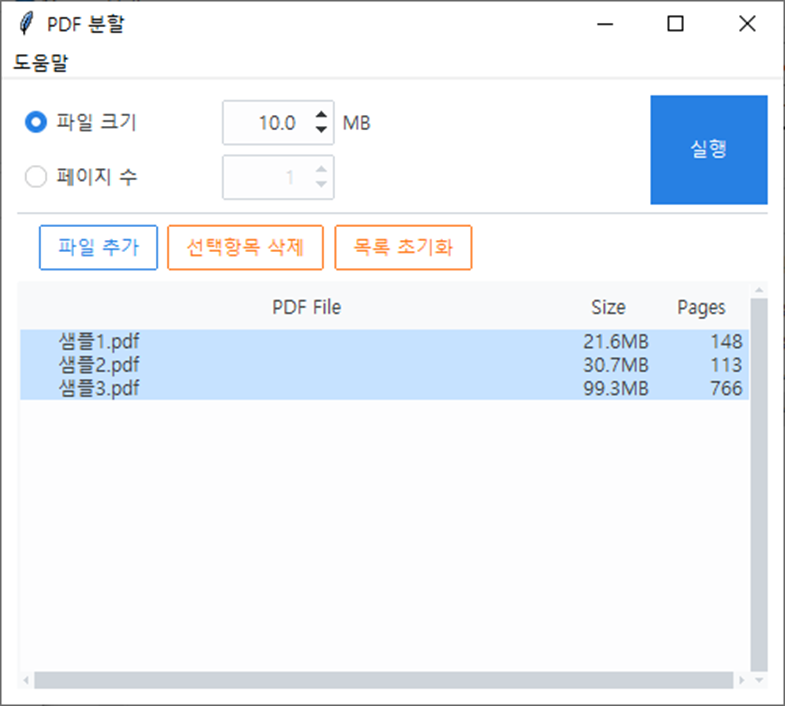Maximize the PDF 분할 window
The height and width of the screenshot is (706, 785).
pos(675,24)
